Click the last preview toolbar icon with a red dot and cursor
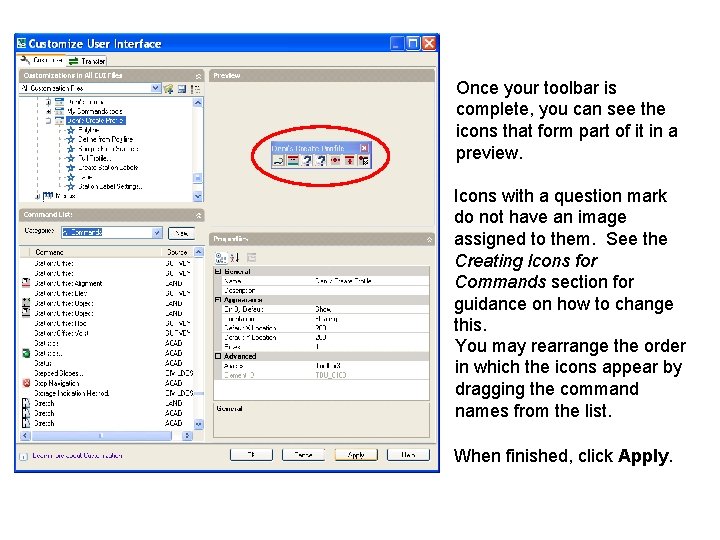 [364, 161]
